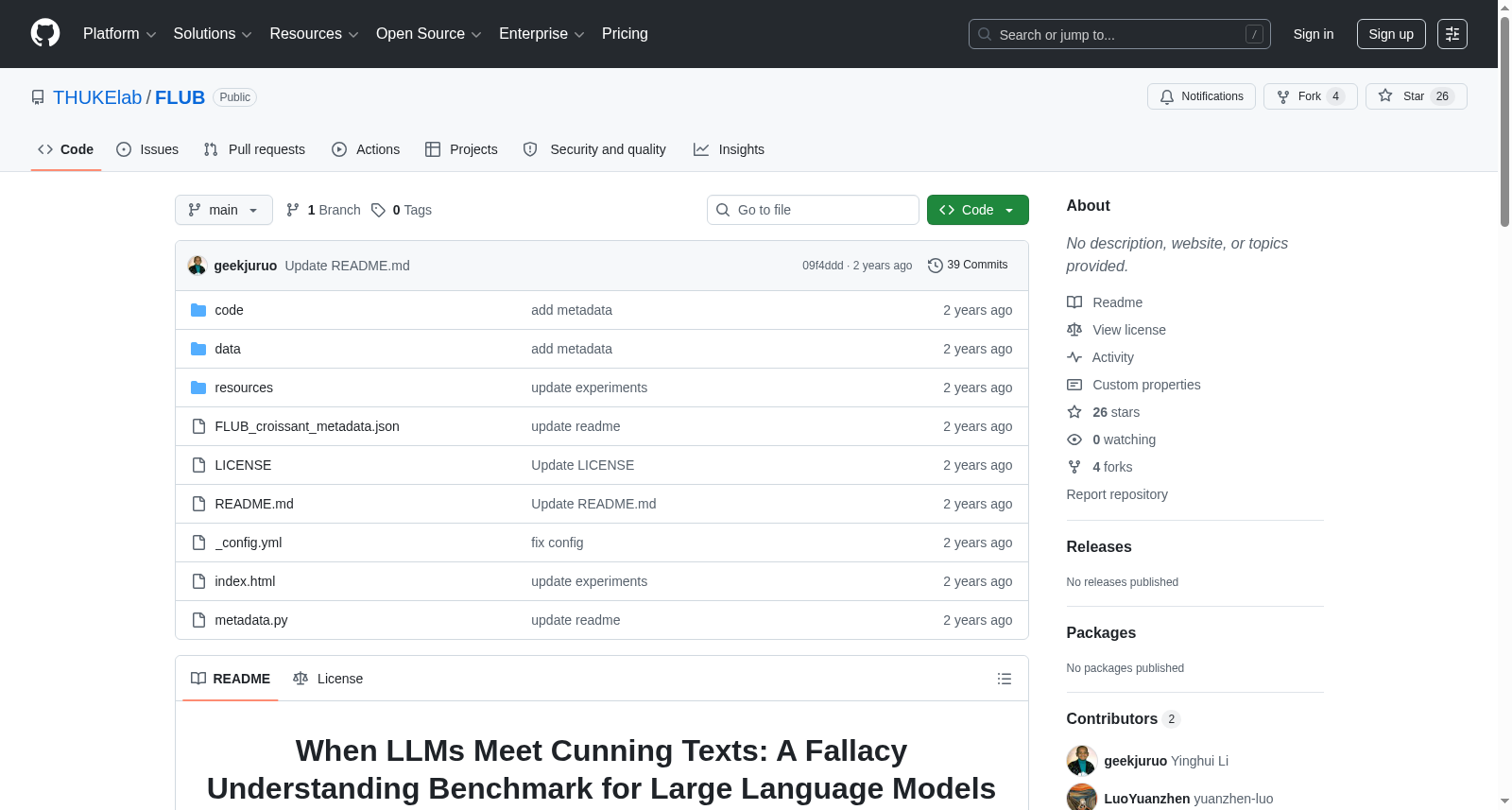Open the Security and quality tab
Screen dimensions: 1512x810
point(594,149)
